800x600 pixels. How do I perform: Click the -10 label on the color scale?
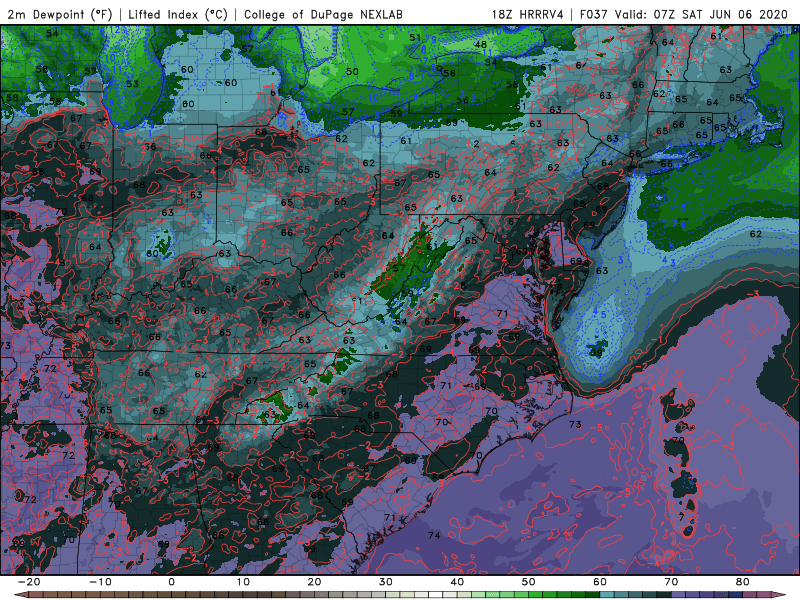pos(100,582)
